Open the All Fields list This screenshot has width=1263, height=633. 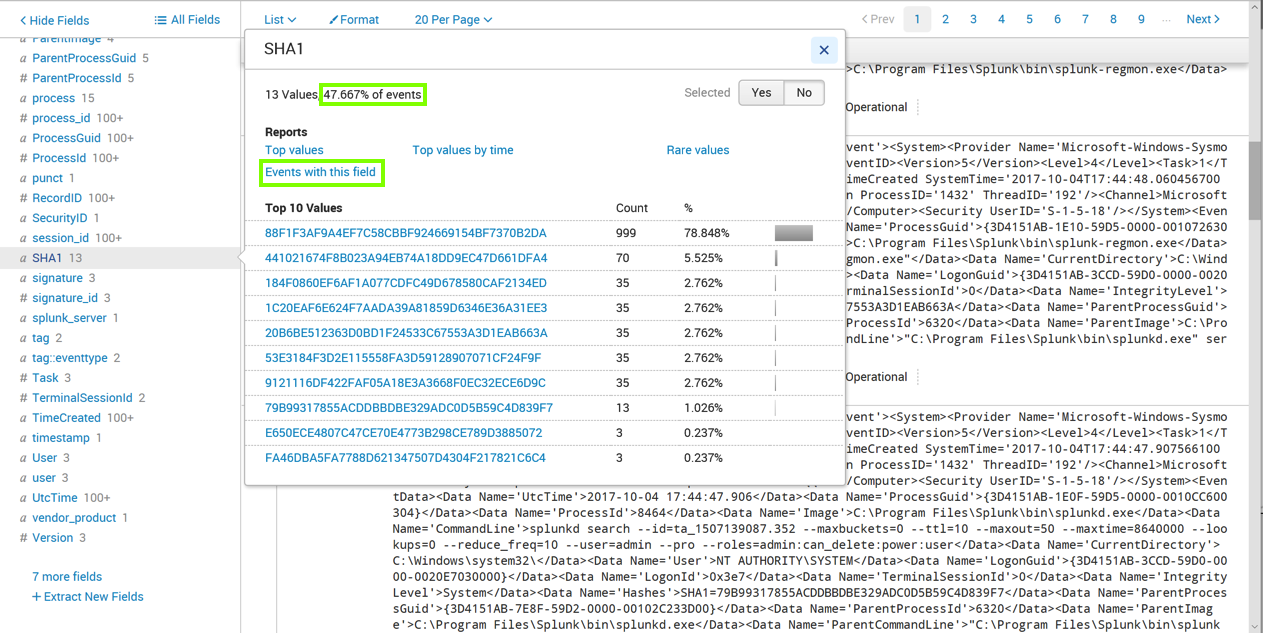point(187,20)
